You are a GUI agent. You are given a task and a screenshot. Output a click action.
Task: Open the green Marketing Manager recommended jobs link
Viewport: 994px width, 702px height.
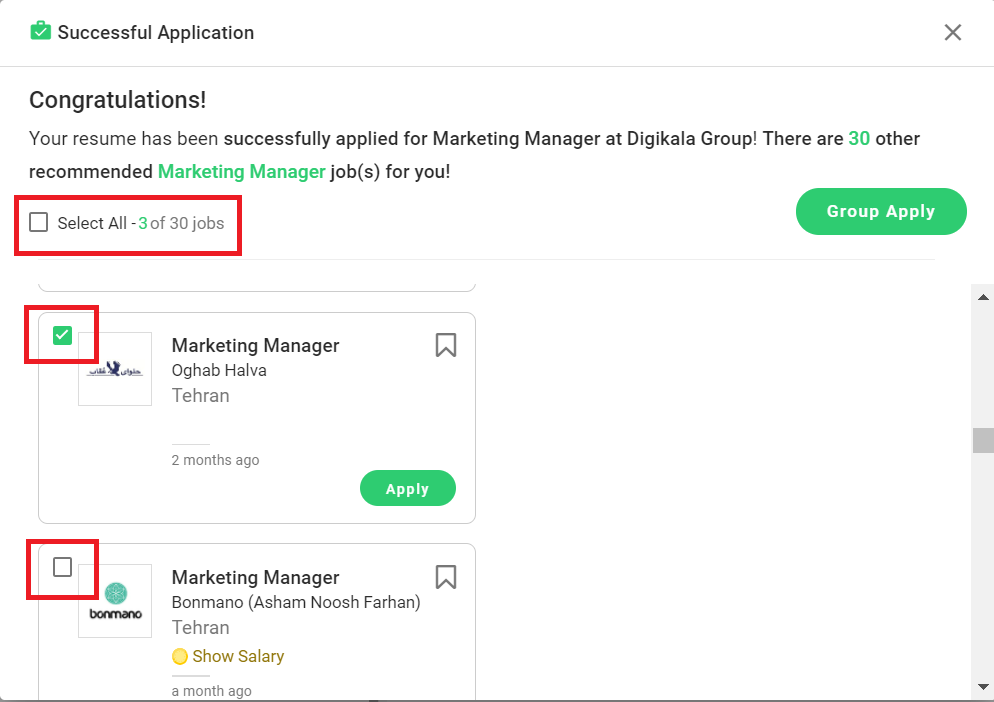[x=242, y=171]
